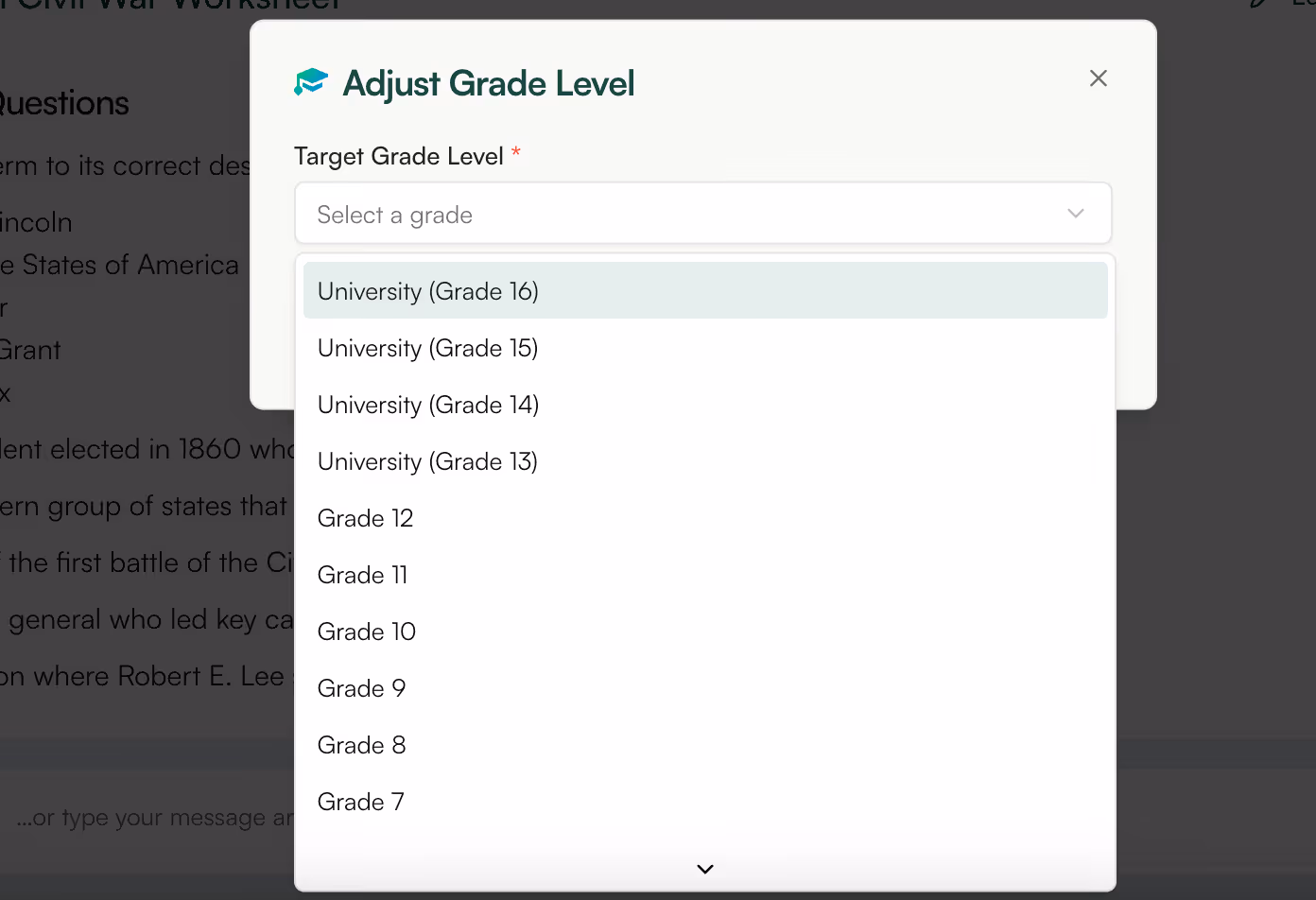This screenshot has width=1316, height=900.
Task: Select University (Grade 16) from the list
Action: 427,291
